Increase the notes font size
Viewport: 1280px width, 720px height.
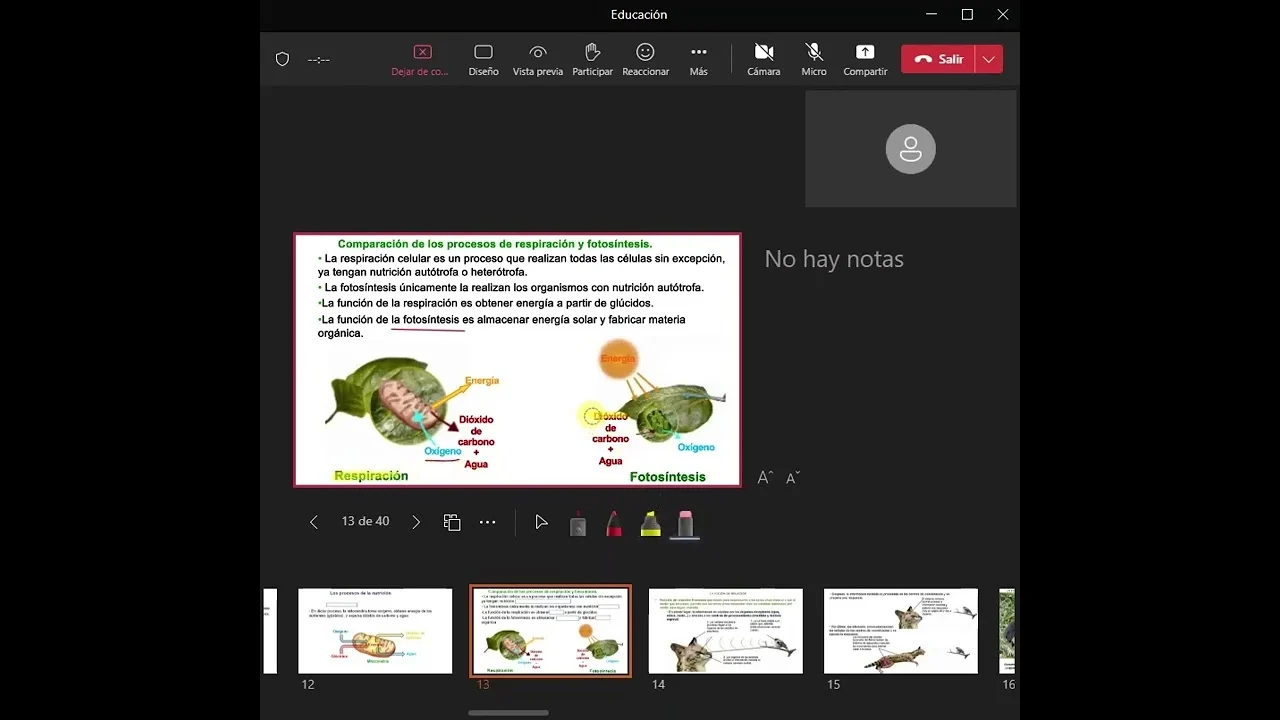765,478
